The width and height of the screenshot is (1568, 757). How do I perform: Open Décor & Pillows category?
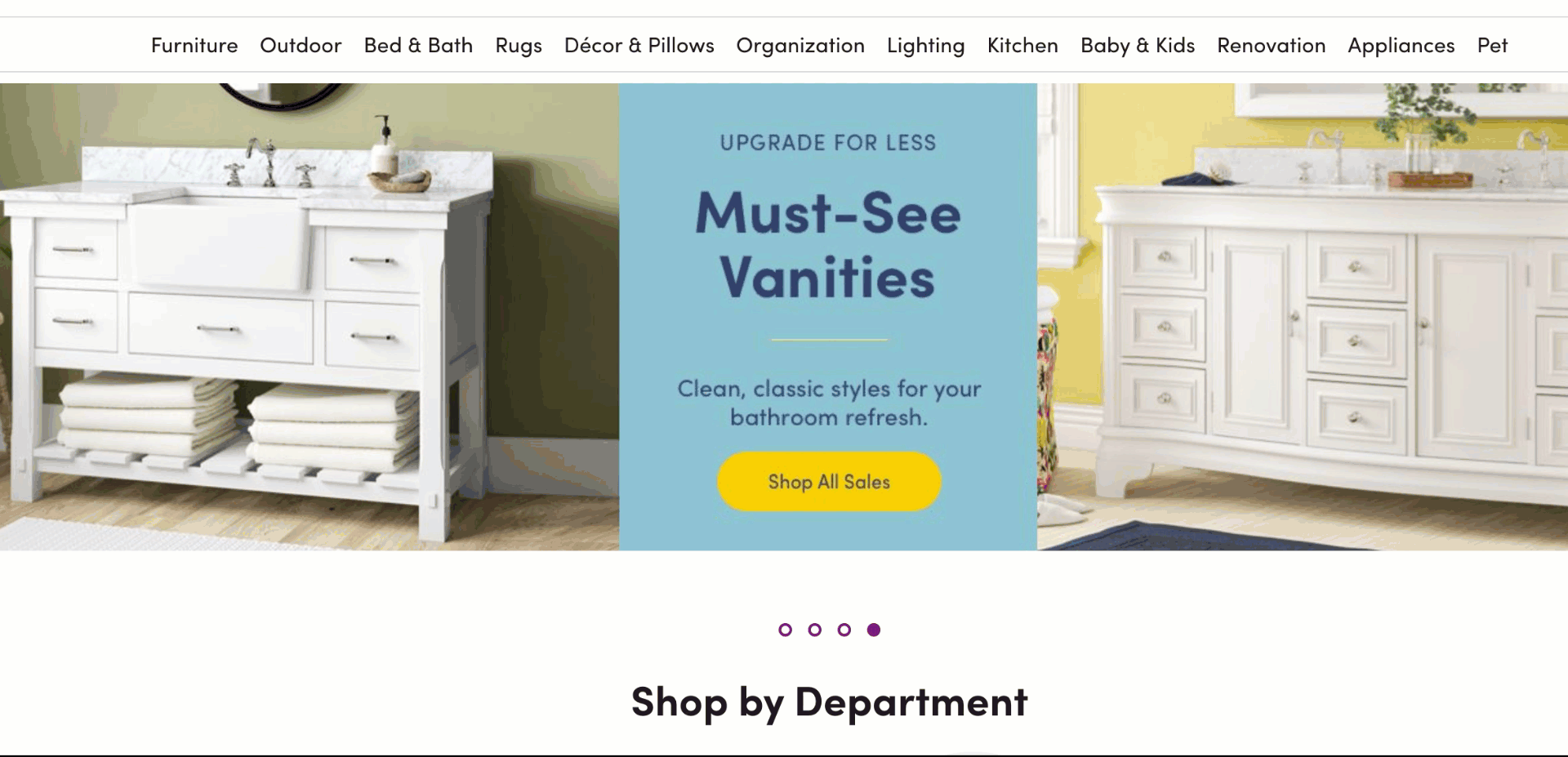(x=639, y=46)
